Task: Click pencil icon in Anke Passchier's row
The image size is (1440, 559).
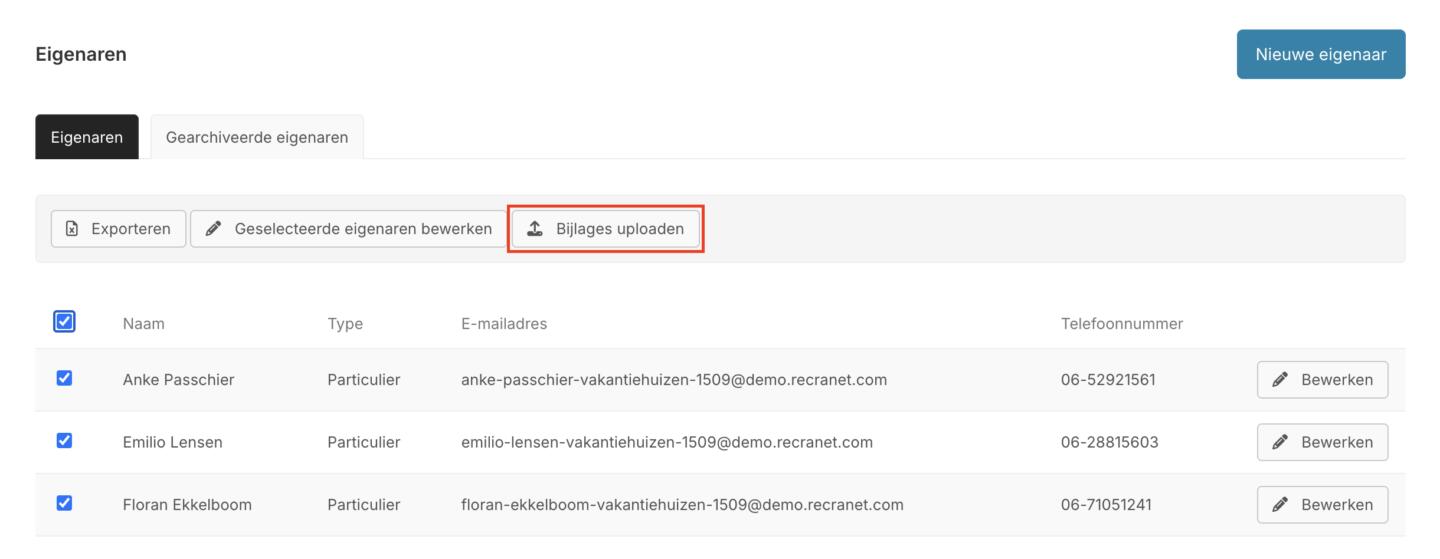Action: (x=1280, y=380)
